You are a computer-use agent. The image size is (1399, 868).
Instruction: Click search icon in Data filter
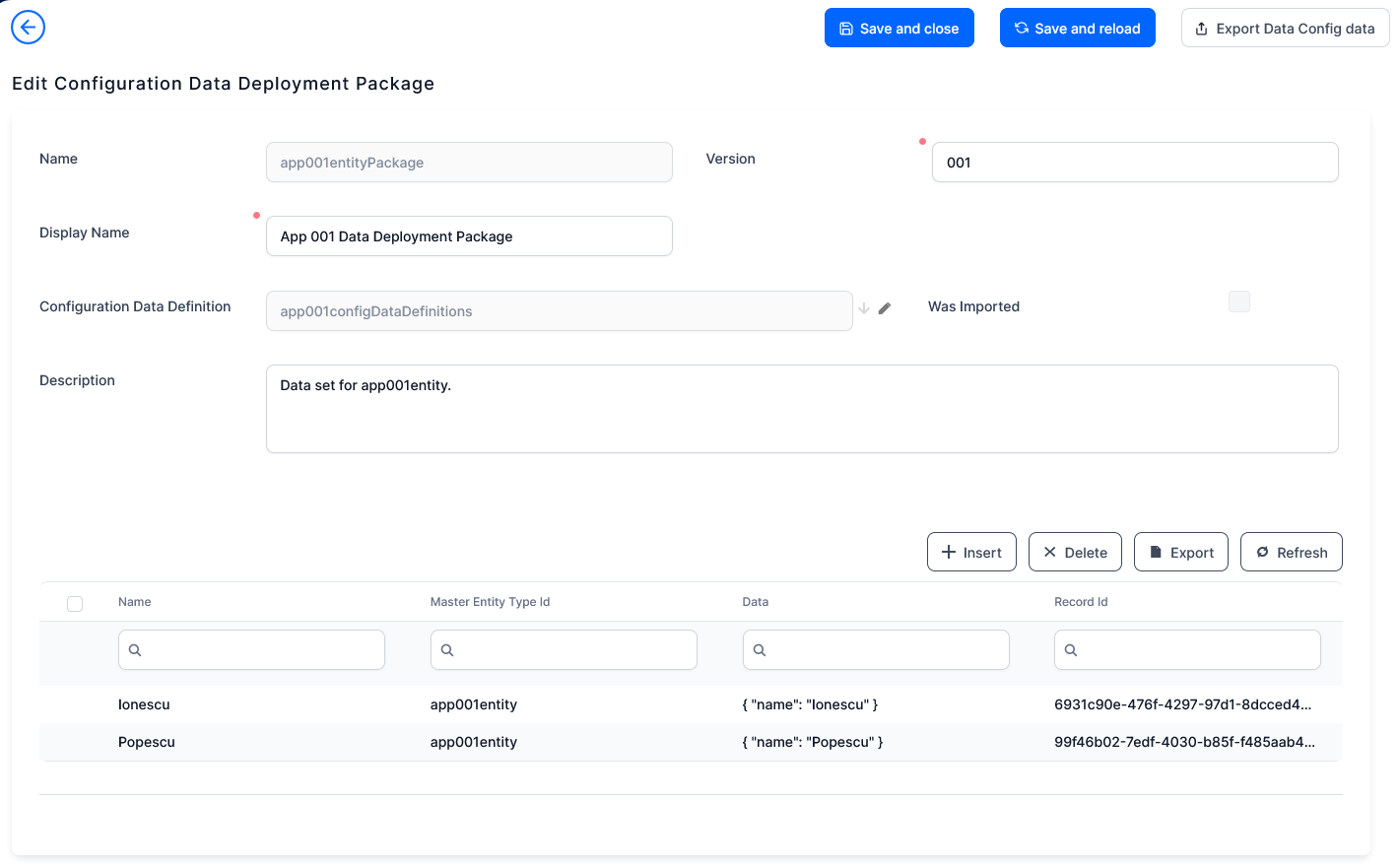tap(760, 650)
